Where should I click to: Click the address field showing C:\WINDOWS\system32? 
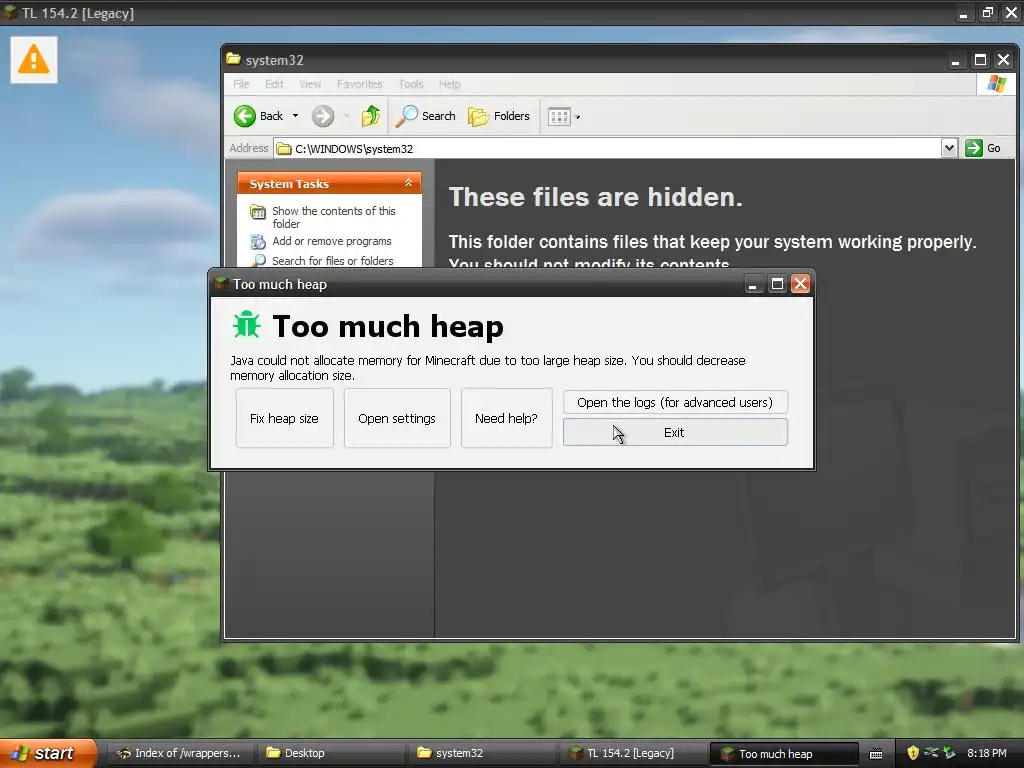tap(607, 148)
